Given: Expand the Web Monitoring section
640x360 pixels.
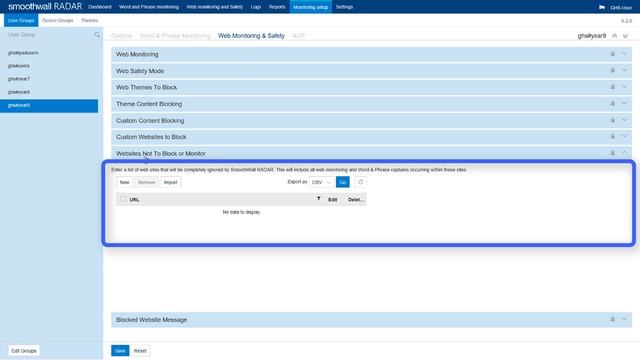Looking at the screenshot, I should (x=624, y=54).
